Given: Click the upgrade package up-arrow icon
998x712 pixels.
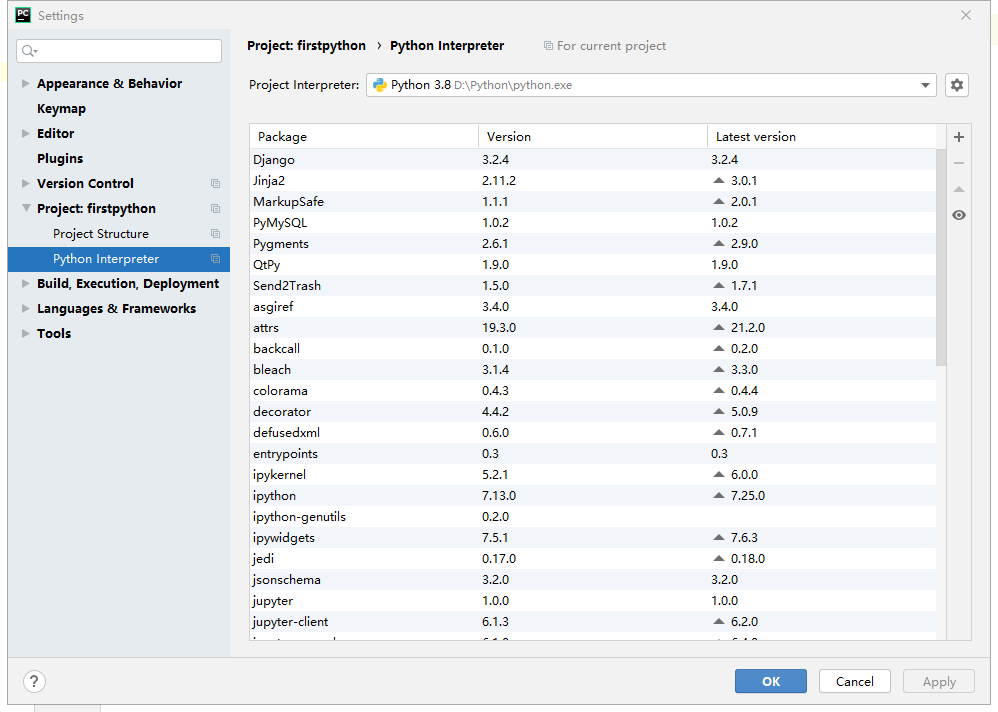Looking at the screenshot, I should coord(959,189).
